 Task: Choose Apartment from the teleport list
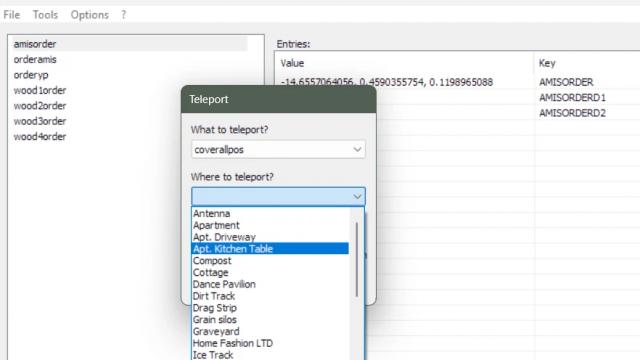click(x=270, y=225)
